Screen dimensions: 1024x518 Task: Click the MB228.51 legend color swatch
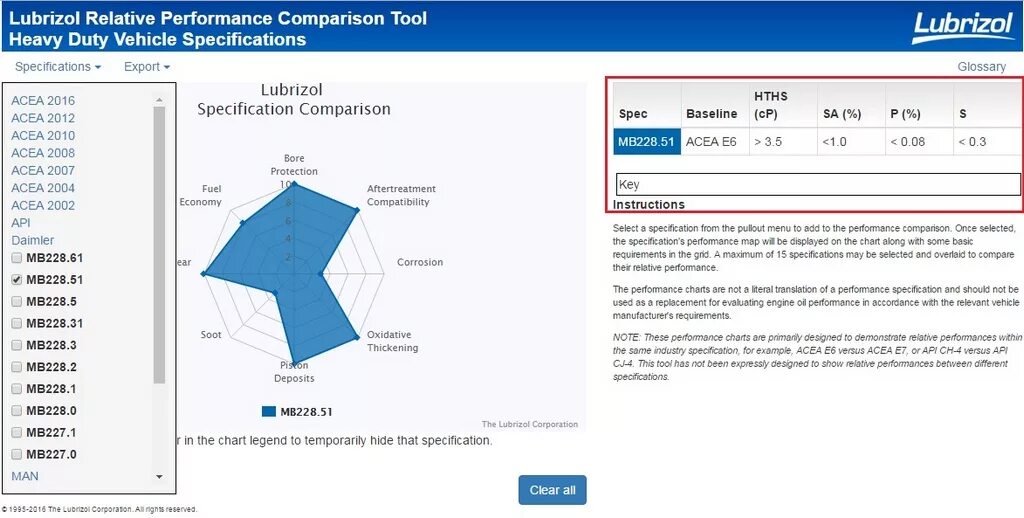[268, 411]
